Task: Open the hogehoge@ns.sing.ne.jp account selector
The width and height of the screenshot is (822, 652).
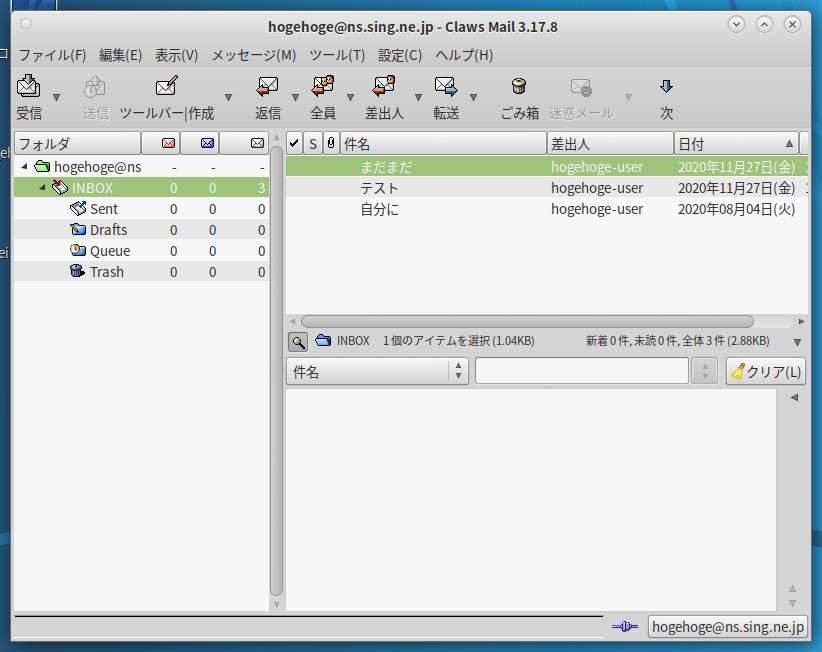Action: point(727,627)
